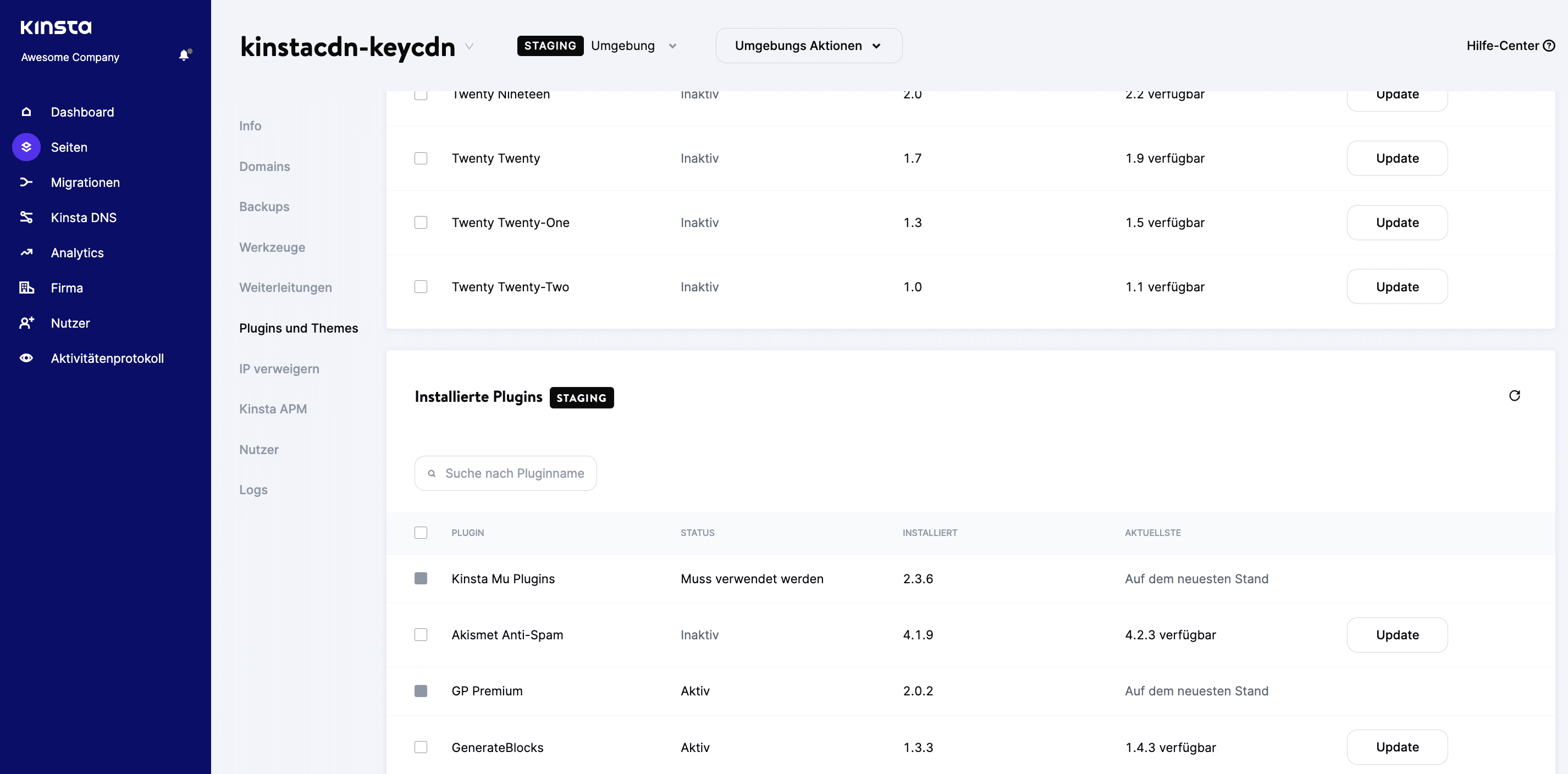
Task: Click the '4.2.3 verfügbar' text
Action: click(x=1170, y=635)
